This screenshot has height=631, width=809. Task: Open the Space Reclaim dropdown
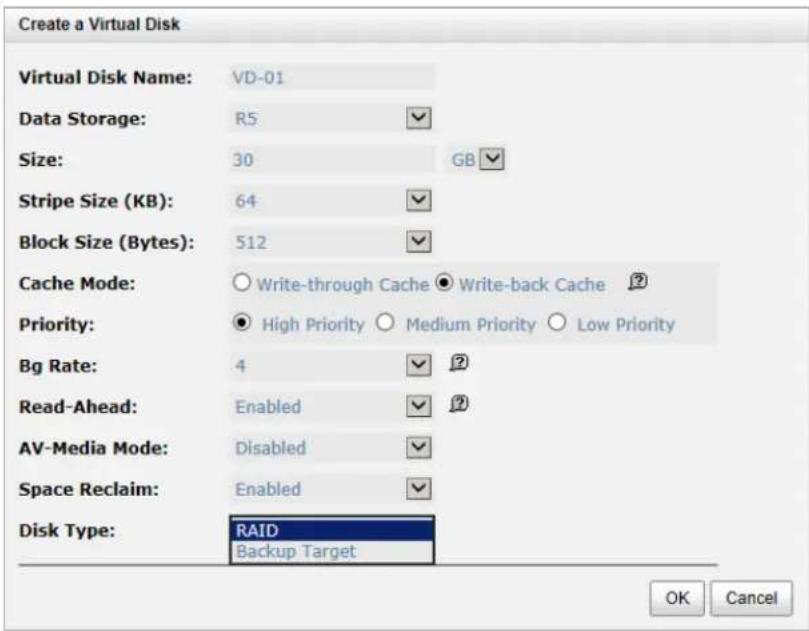pyautogui.click(x=418, y=489)
